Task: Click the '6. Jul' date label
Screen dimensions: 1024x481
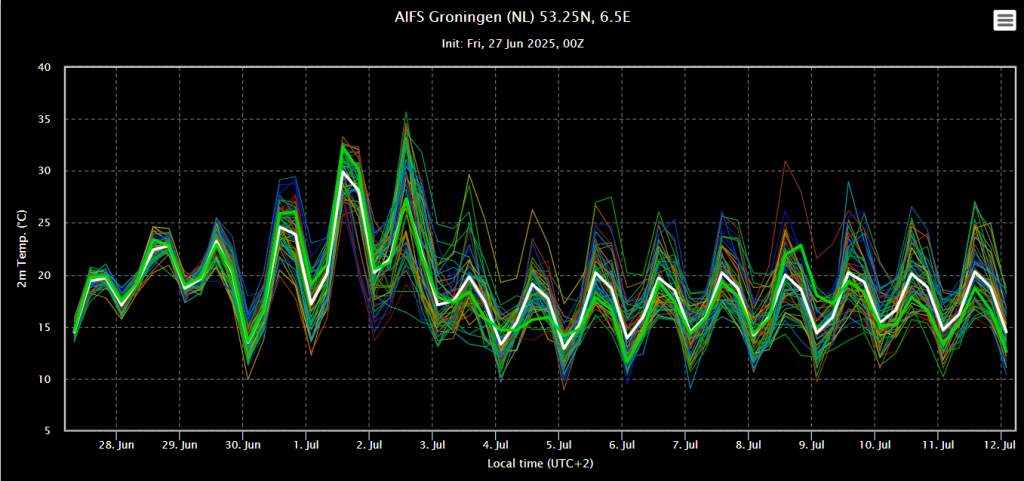Action: [622, 445]
